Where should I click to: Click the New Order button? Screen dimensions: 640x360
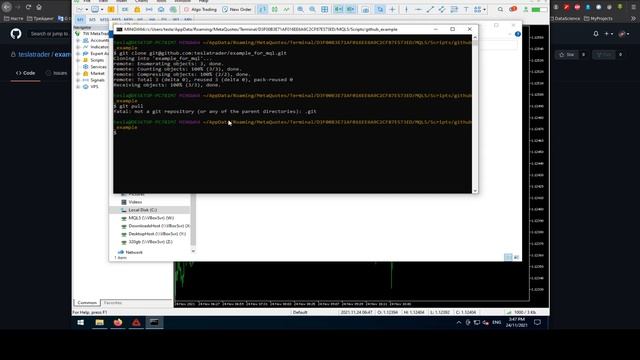(x=237, y=9)
